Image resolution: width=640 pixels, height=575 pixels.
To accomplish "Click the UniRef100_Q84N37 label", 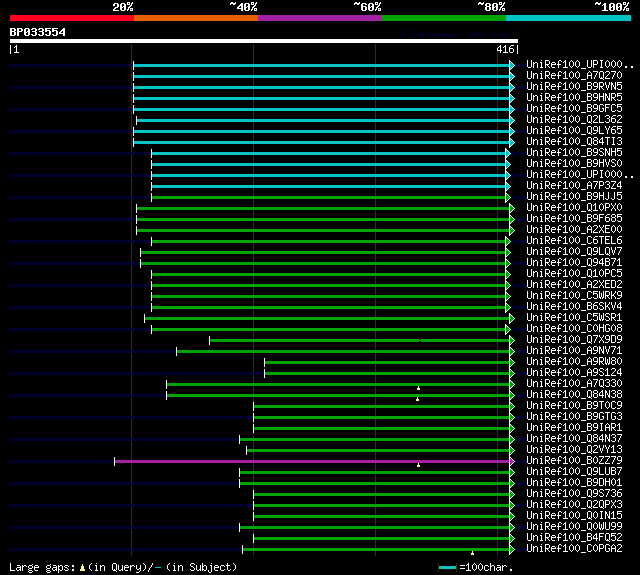I will [x=574, y=439].
